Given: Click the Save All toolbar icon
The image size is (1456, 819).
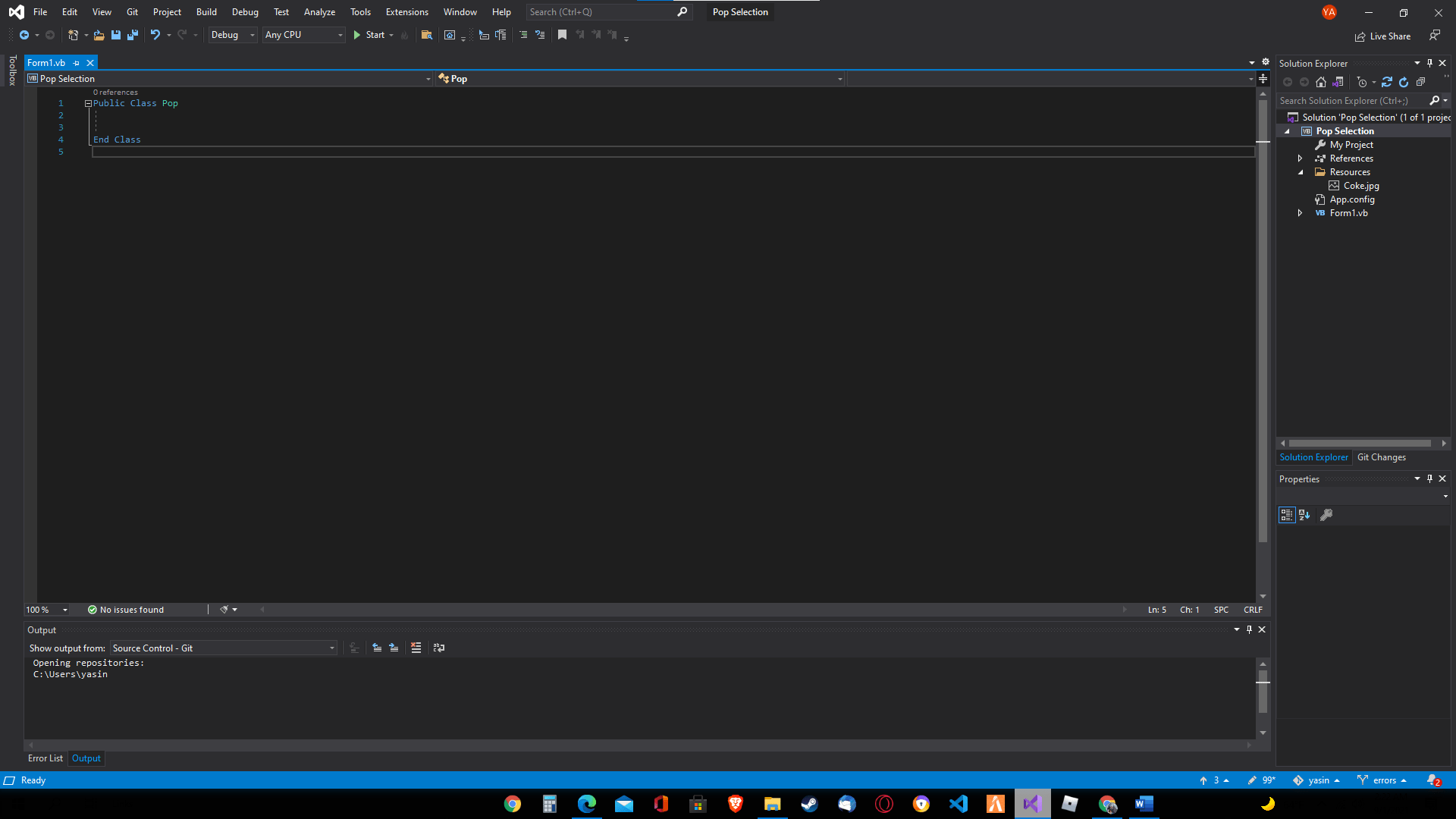Looking at the screenshot, I should (x=133, y=35).
